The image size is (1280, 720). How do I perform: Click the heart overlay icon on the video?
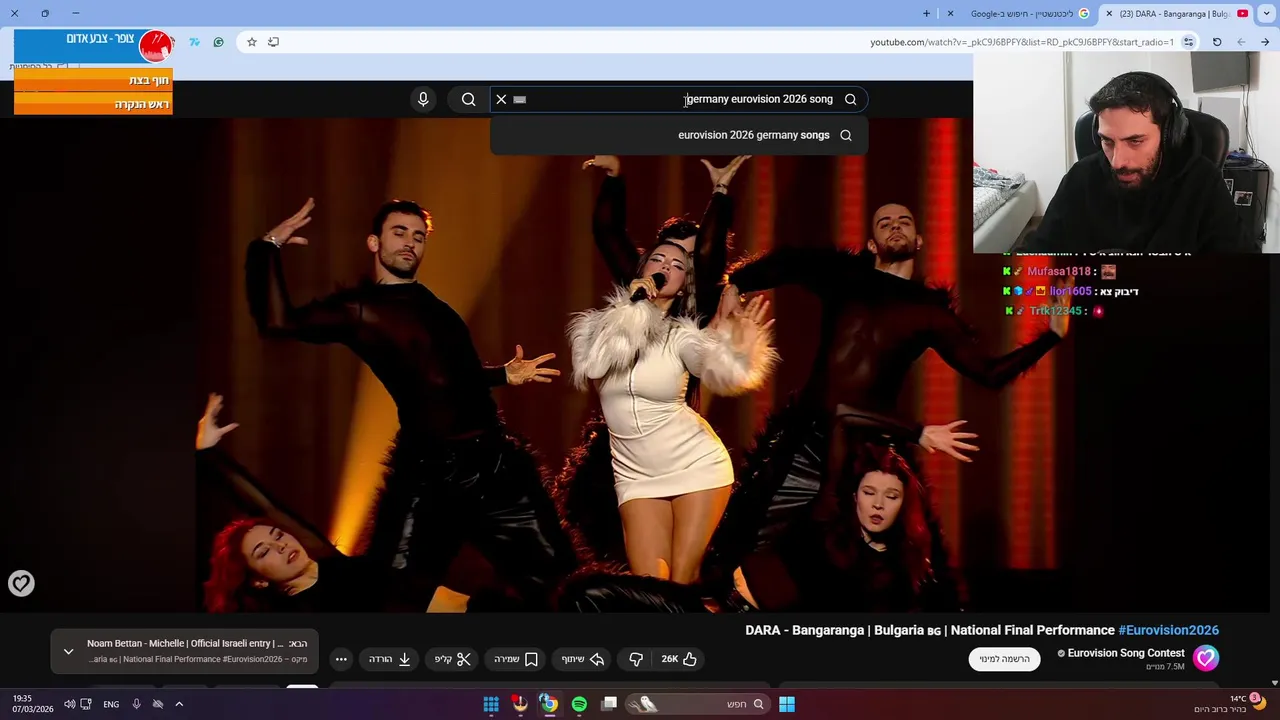click(x=21, y=583)
